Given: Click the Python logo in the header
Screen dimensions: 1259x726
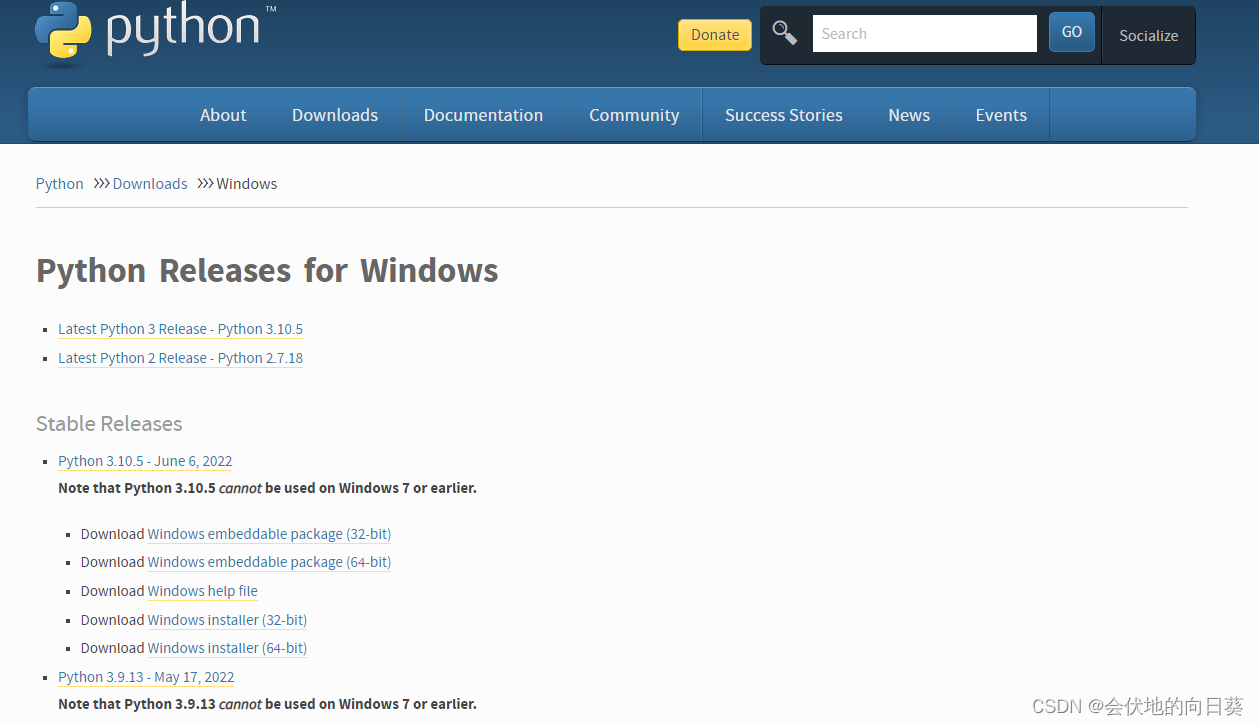Looking at the screenshot, I should click(x=155, y=33).
